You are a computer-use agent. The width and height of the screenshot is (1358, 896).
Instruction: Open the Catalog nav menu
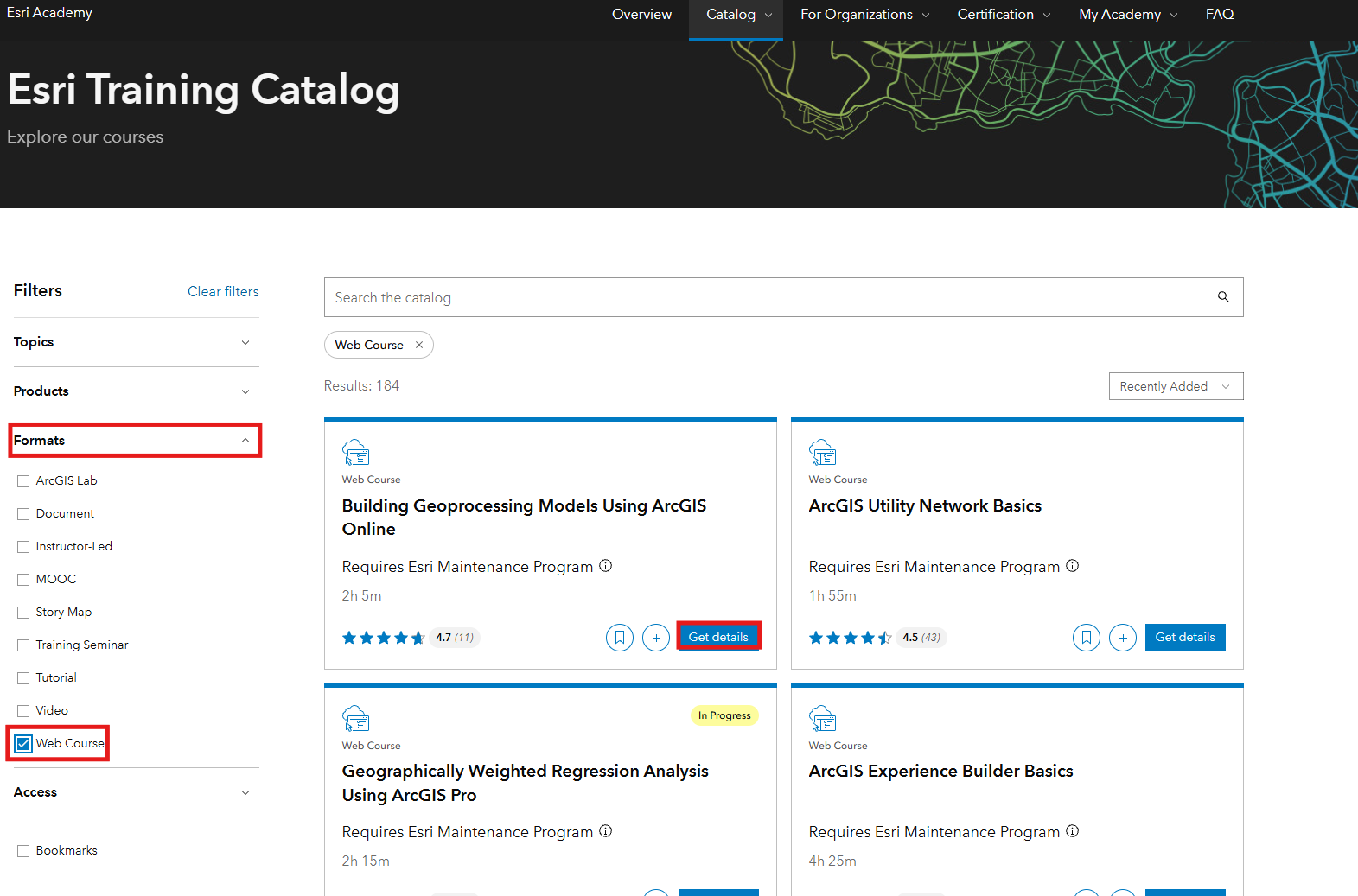pos(736,15)
